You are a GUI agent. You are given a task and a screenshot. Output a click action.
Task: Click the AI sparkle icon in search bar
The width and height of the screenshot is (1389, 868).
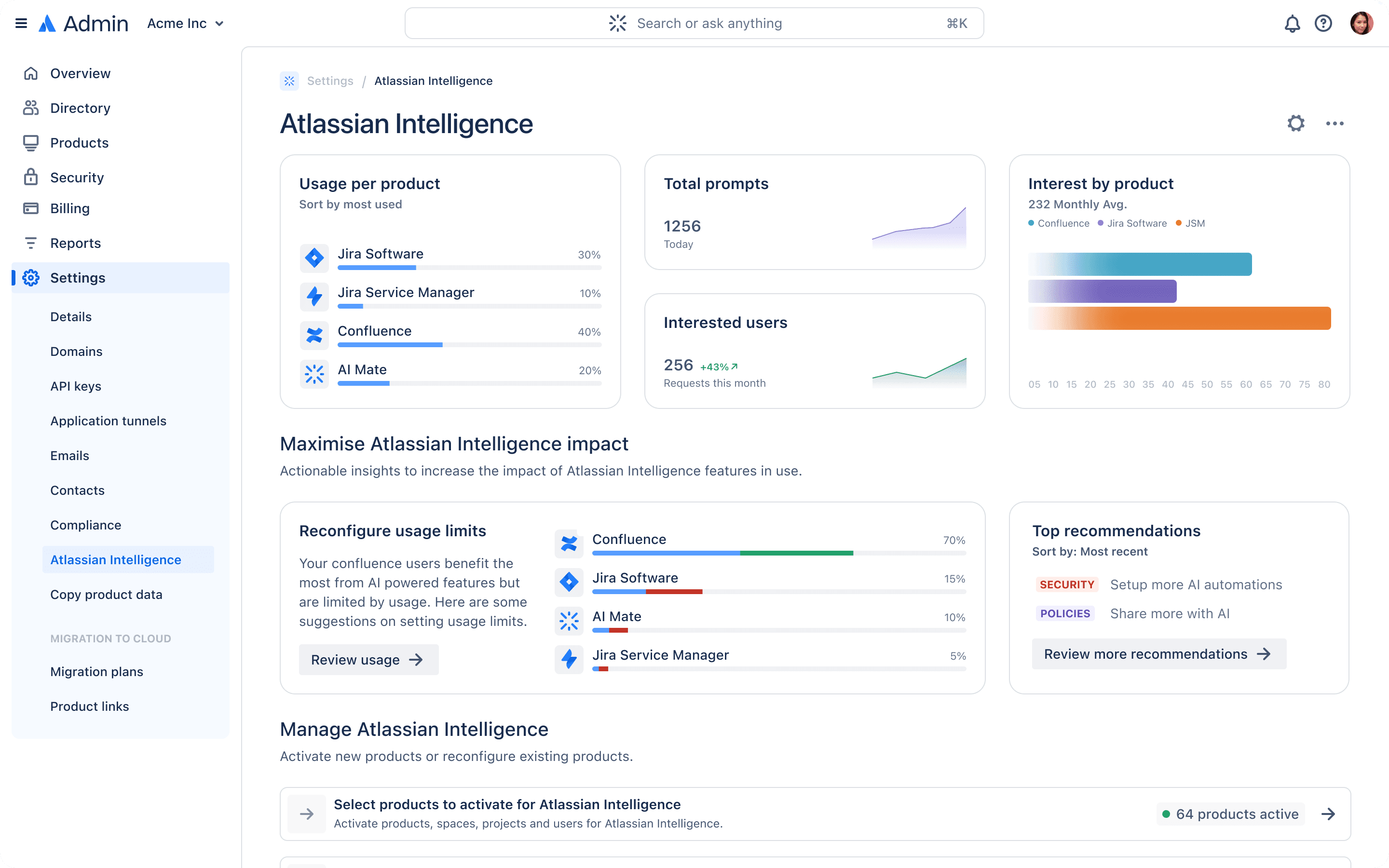pyautogui.click(x=618, y=24)
